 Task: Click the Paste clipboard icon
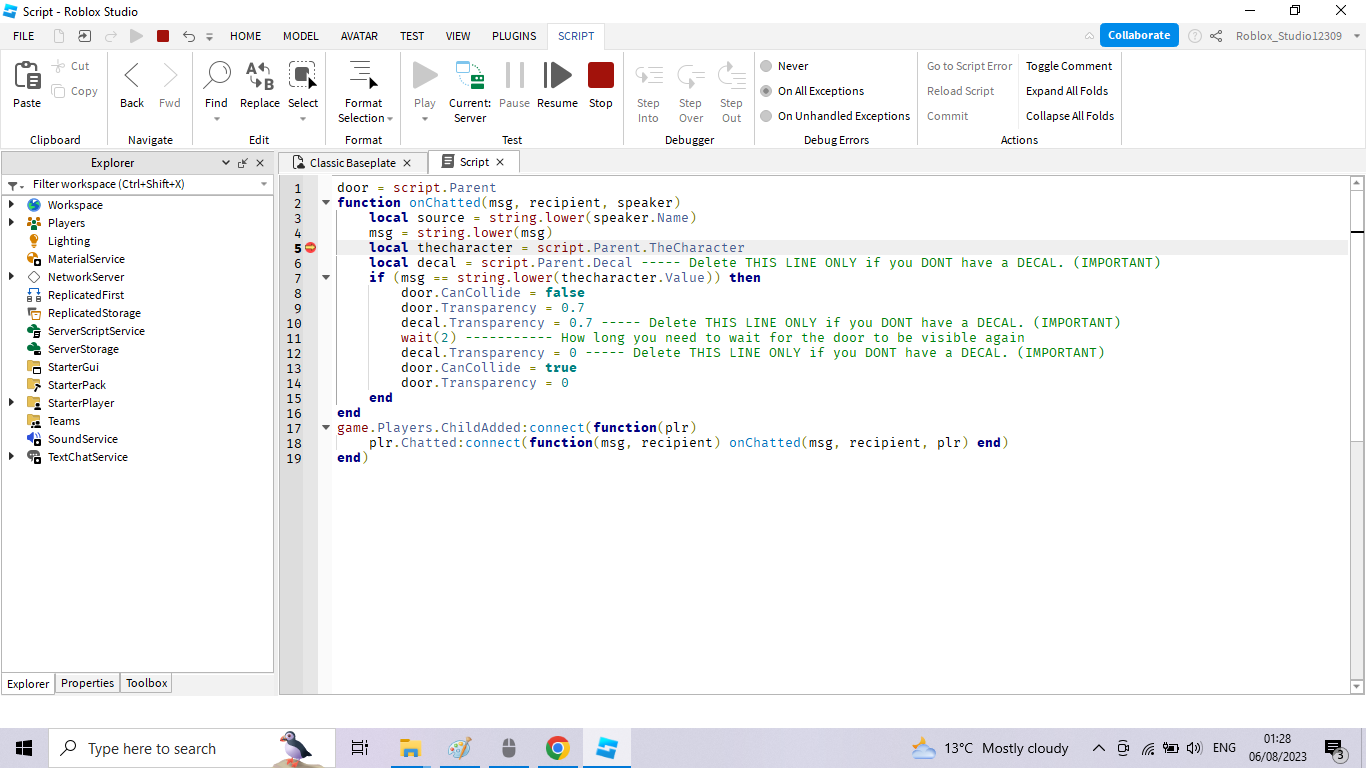[x=27, y=75]
